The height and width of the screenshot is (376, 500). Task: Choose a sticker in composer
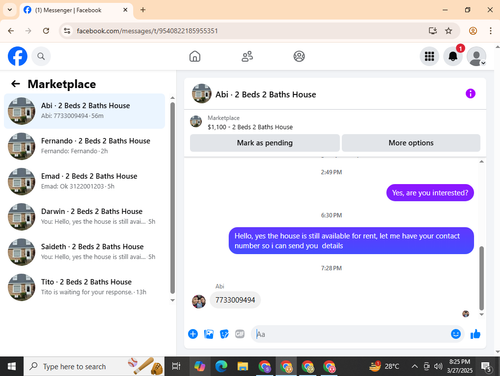click(x=224, y=334)
